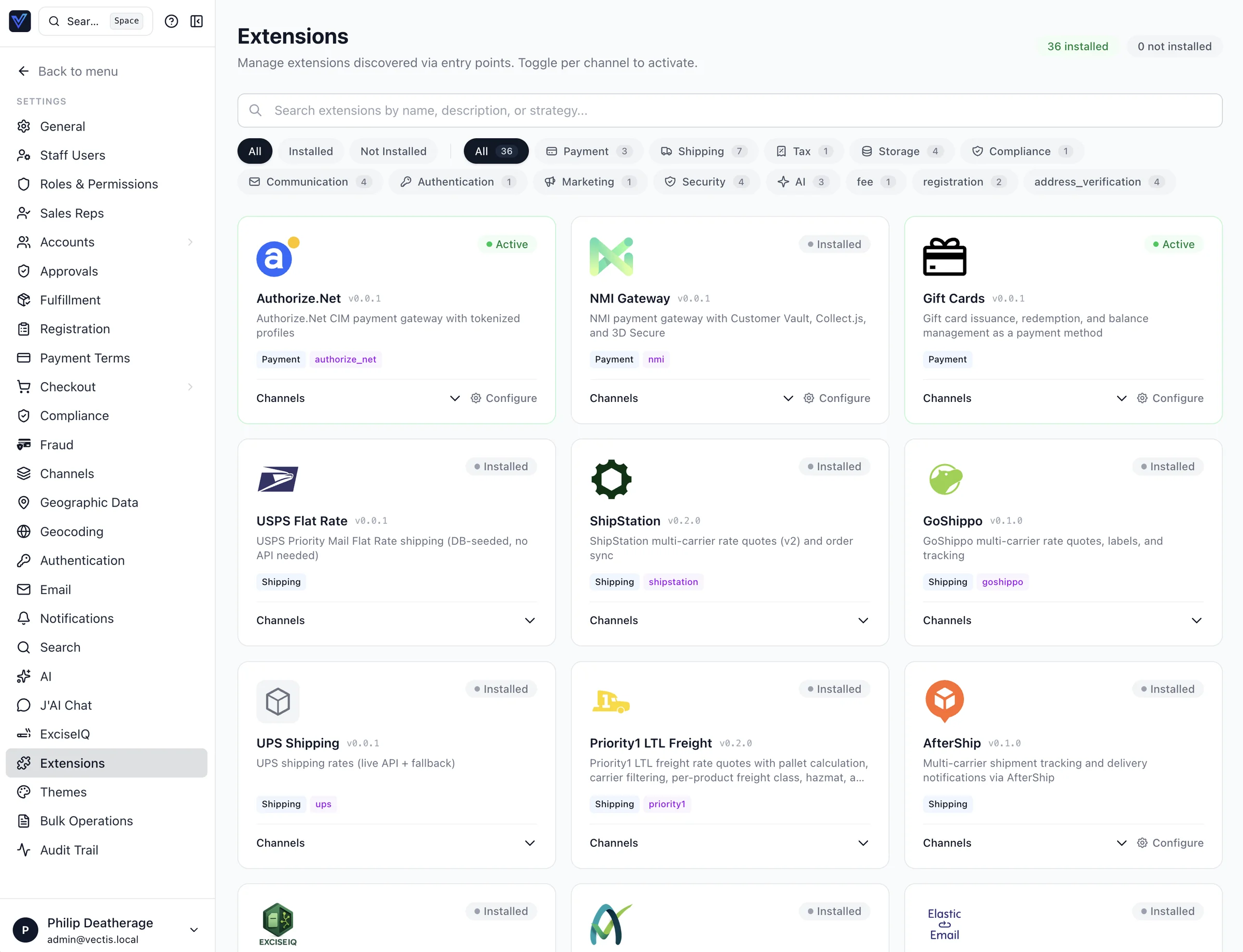Toggle the Shipping category filter

click(702, 151)
